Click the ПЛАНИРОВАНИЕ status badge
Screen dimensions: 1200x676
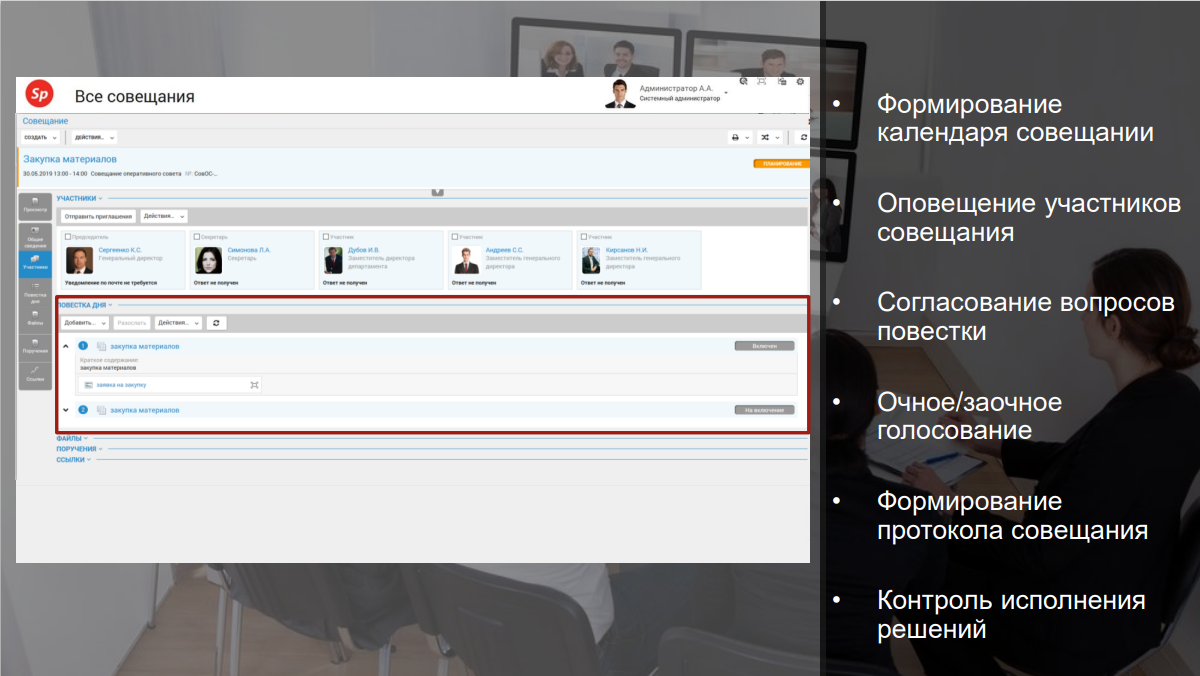pyautogui.click(x=780, y=163)
